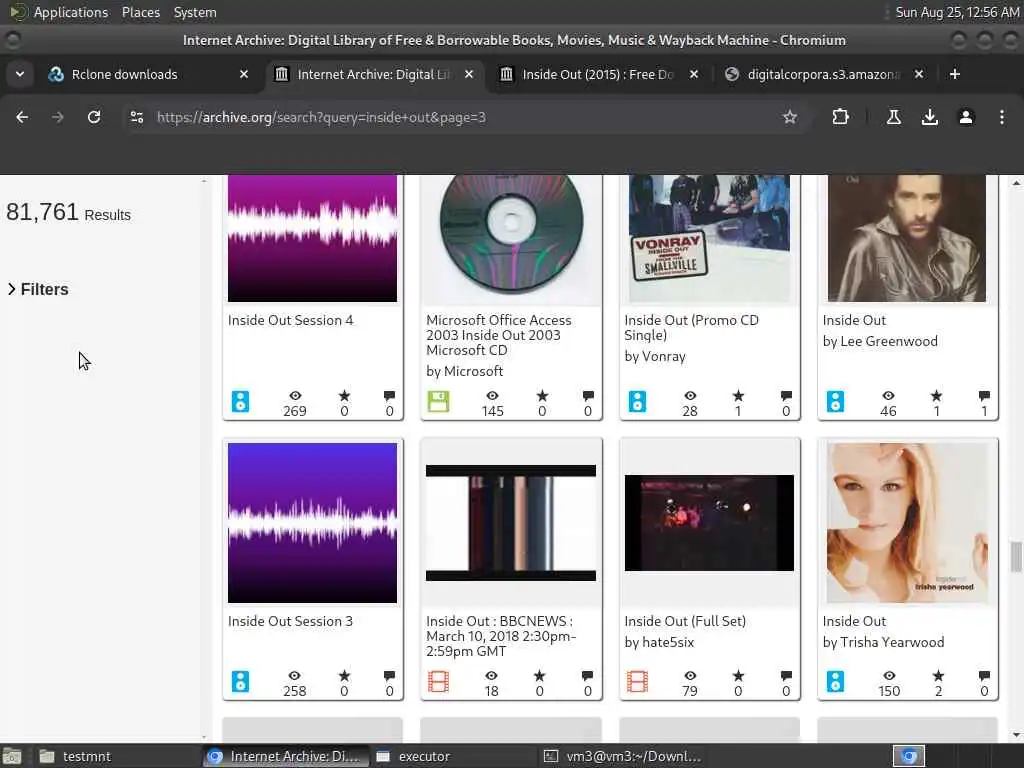Open the Inside Out Session 3 title

pyautogui.click(x=290, y=621)
